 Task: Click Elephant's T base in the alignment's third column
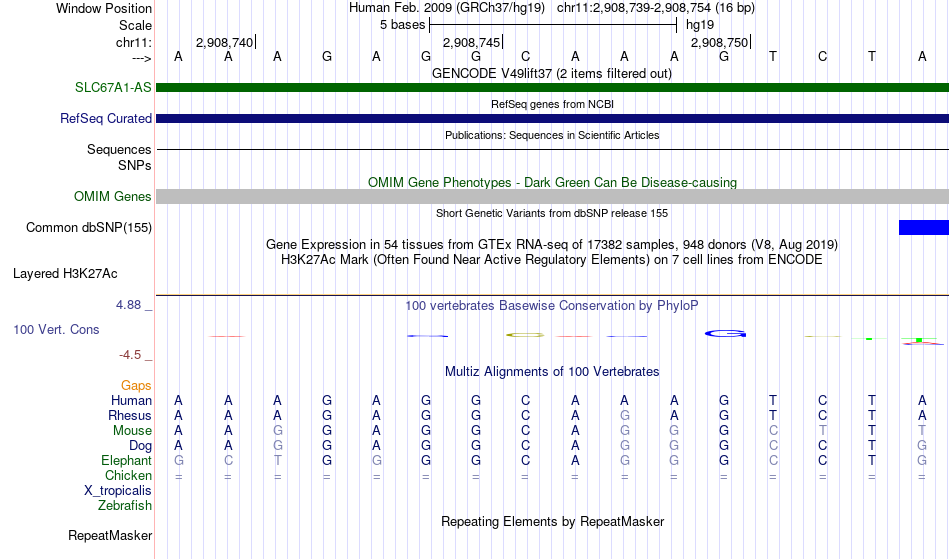(x=277, y=460)
